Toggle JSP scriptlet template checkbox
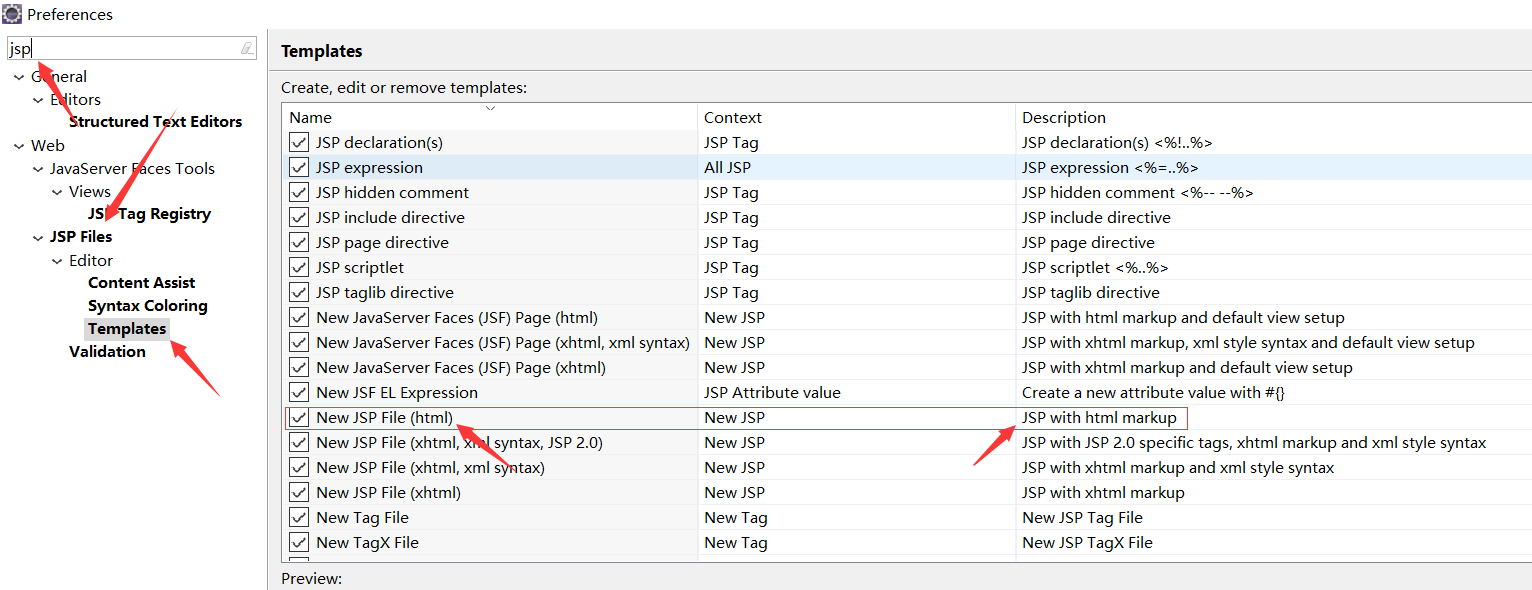Image resolution: width=1532 pixels, height=590 pixels. [x=299, y=268]
